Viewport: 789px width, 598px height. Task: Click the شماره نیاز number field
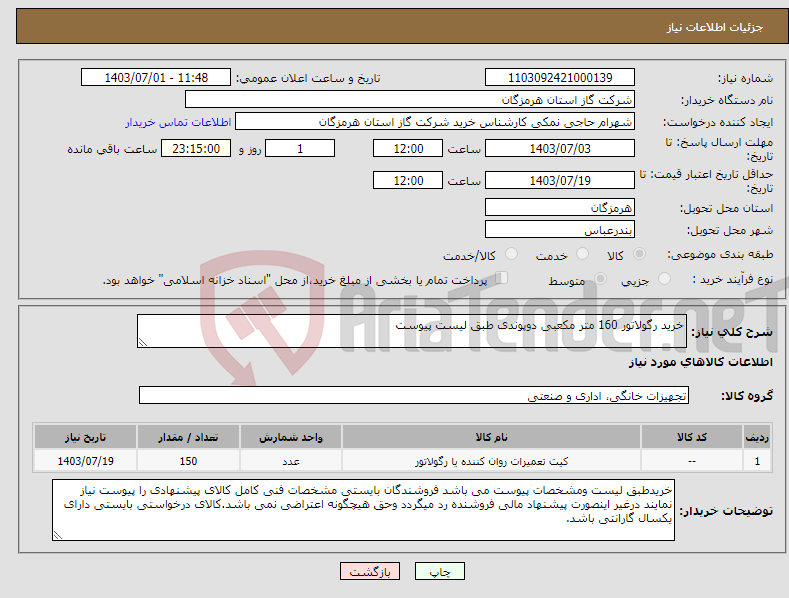pos(560,78)
